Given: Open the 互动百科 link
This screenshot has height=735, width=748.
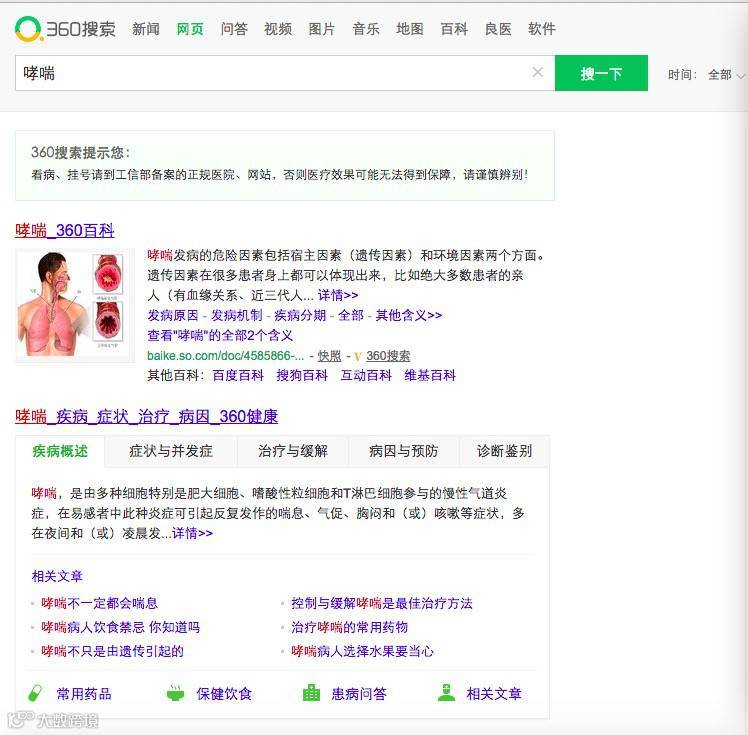Looking at the screenshot, I should 366,375.
